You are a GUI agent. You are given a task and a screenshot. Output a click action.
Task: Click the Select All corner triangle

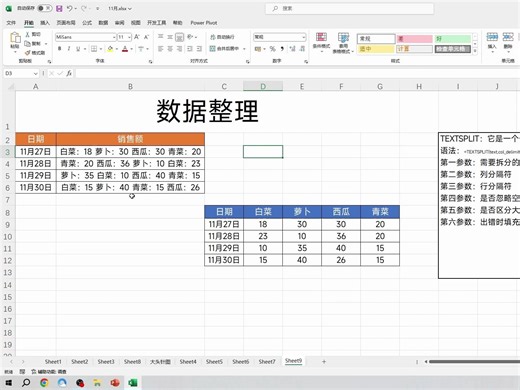pos(11,87)
